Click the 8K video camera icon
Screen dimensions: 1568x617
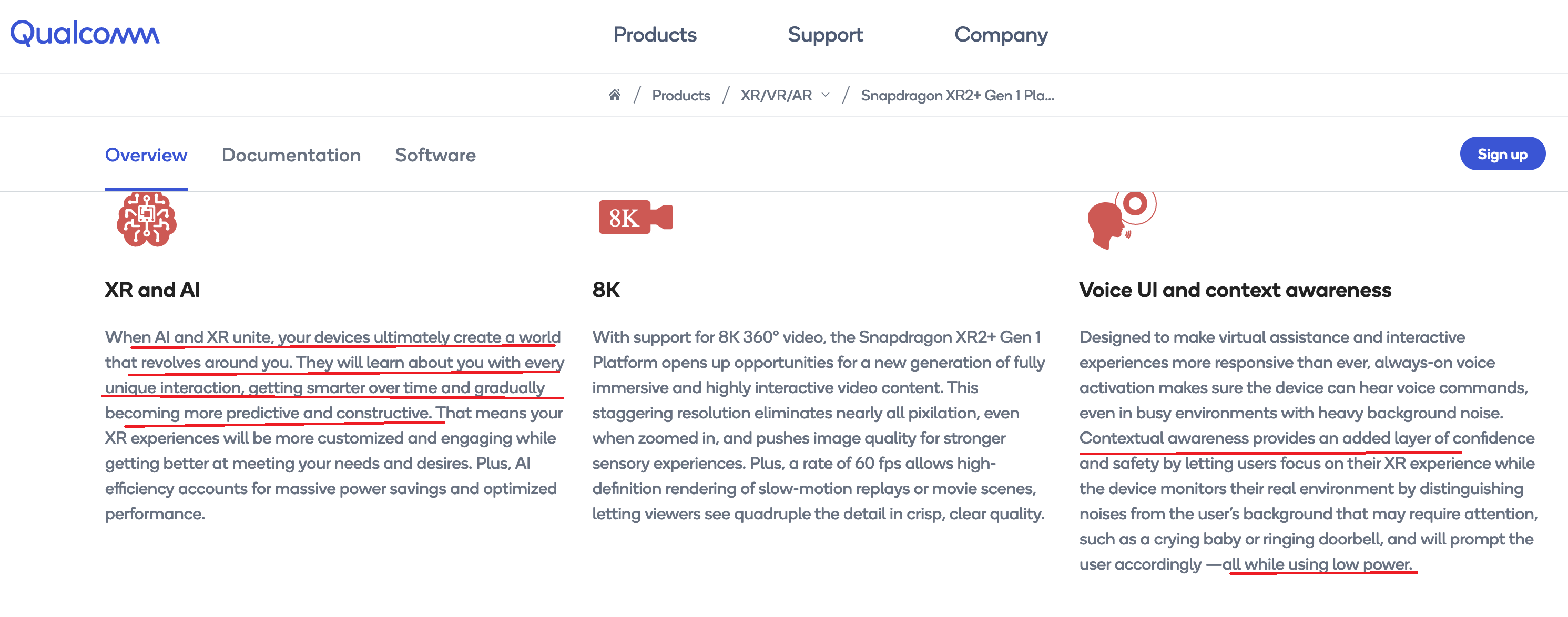[635, 217]
